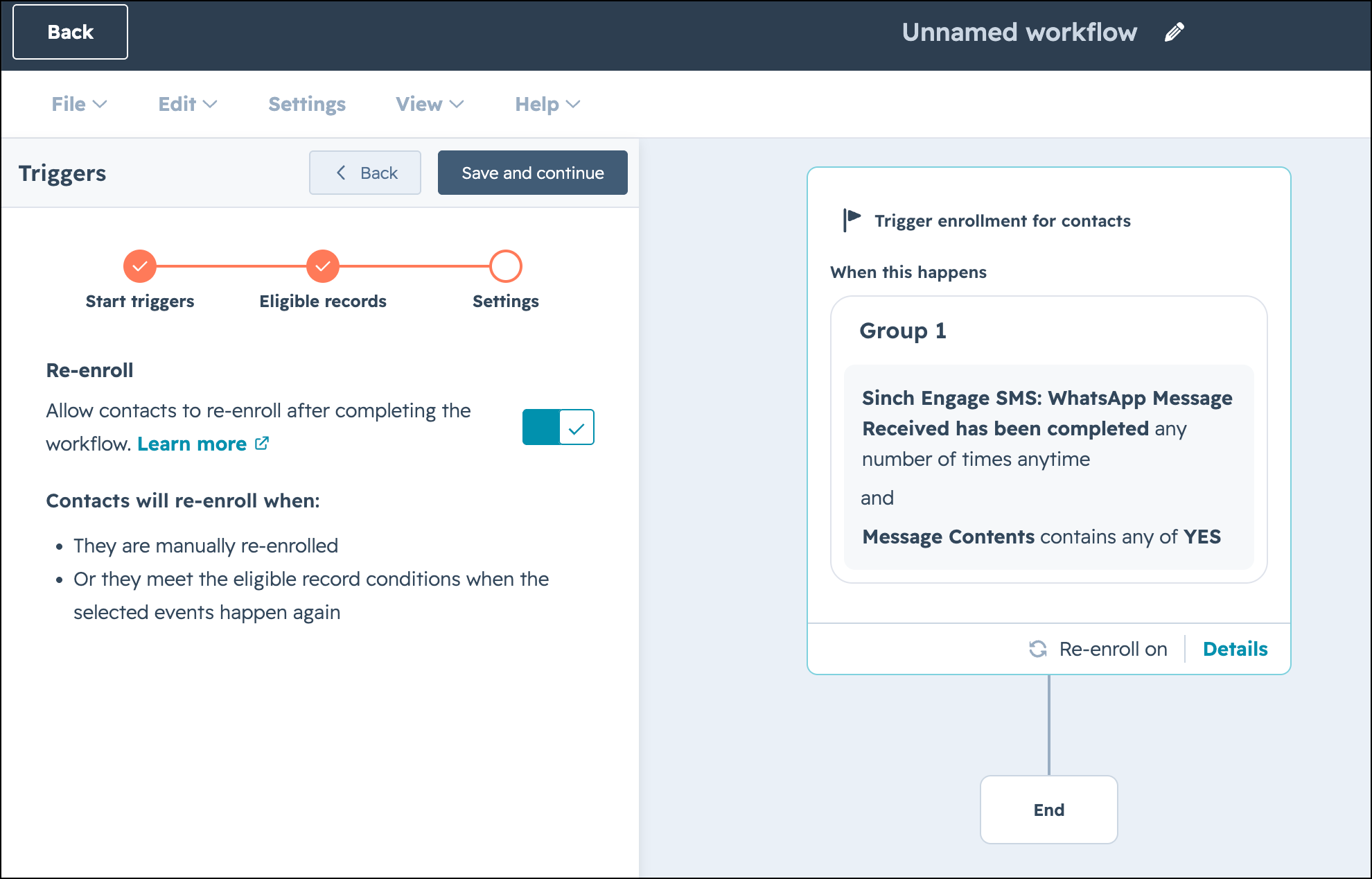The width and height of the screenshot is (1372, 879).
Task: Click Save and continue button
Action: (x=533, y=173)
